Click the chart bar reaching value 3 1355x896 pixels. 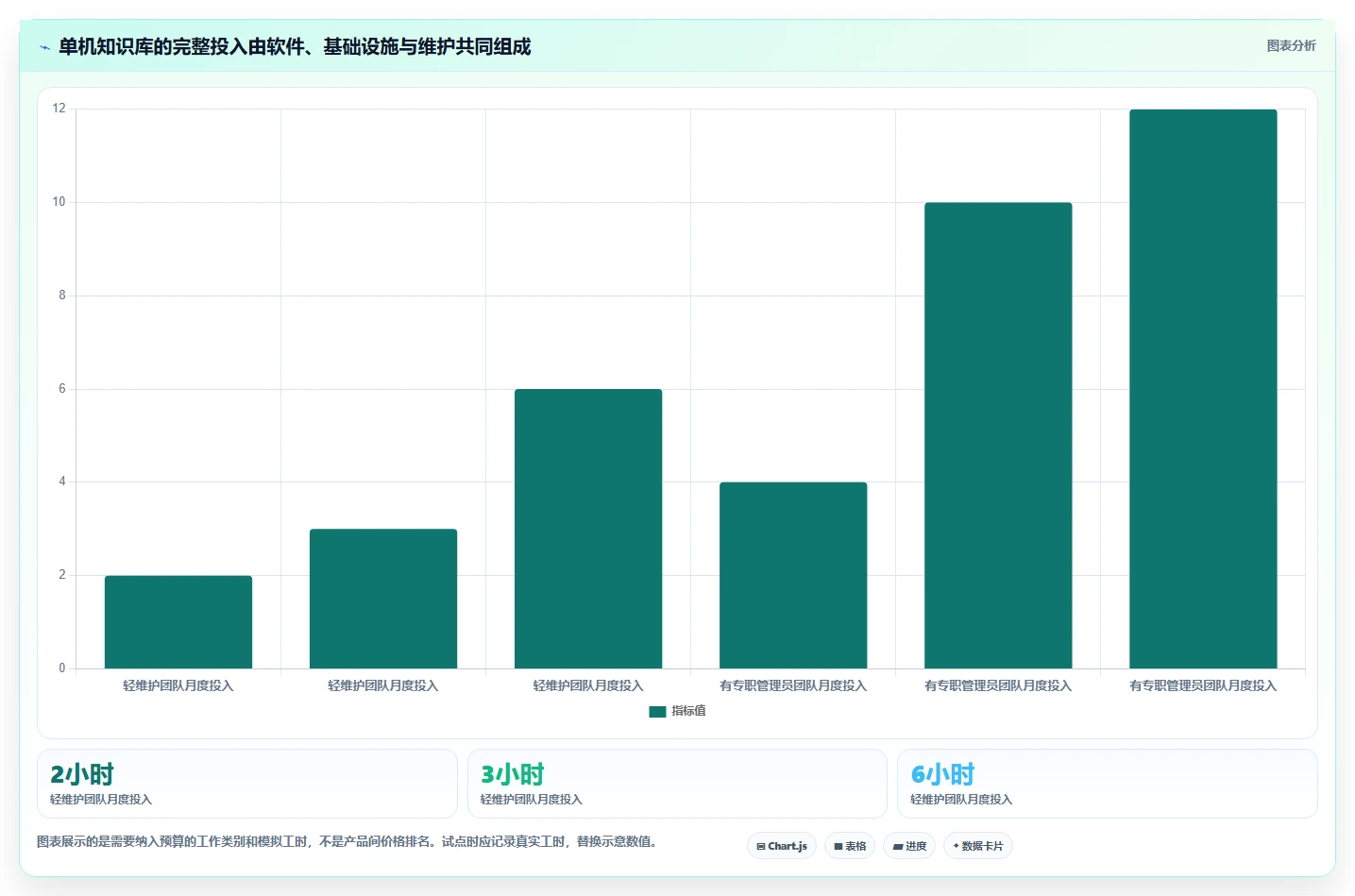coord(383,599)
